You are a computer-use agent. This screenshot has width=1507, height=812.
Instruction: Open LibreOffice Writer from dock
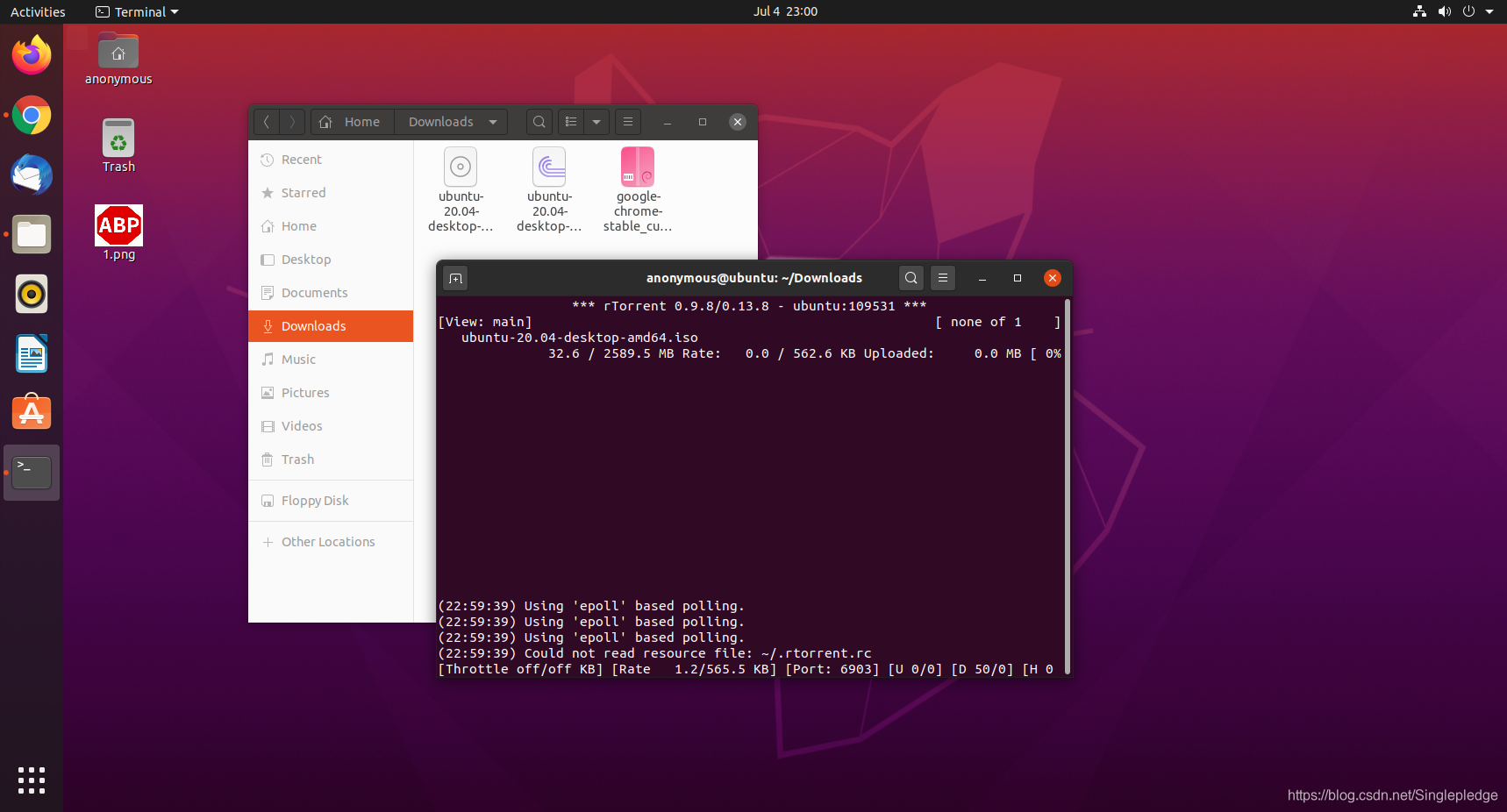[x=32, y=353]
